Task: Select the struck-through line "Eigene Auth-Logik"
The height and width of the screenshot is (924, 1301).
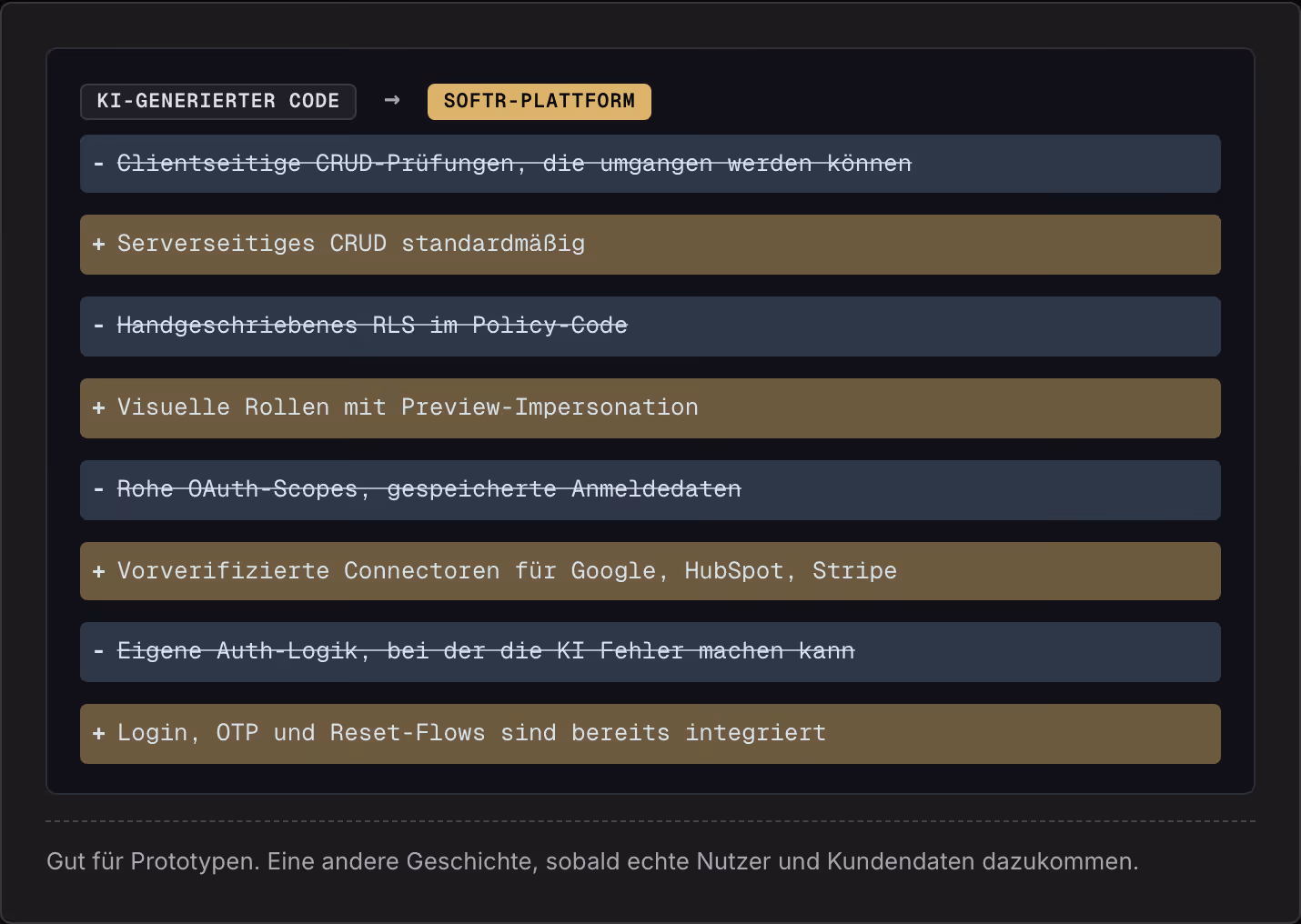Action: pyautogui.click(x=650, y=652)
